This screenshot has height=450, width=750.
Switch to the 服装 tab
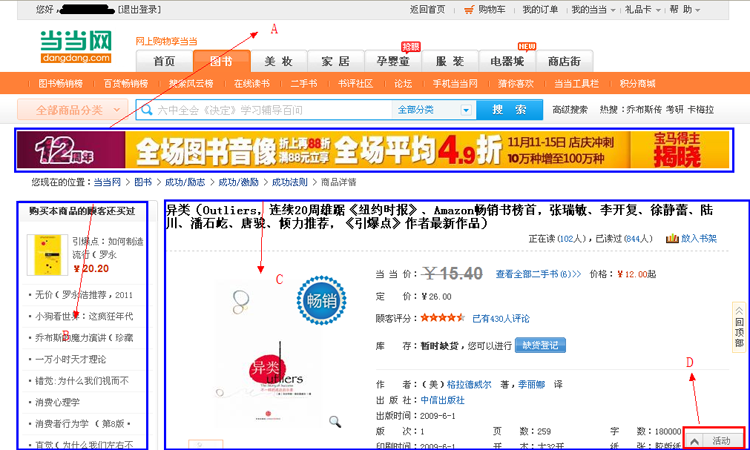pos(450,61)
